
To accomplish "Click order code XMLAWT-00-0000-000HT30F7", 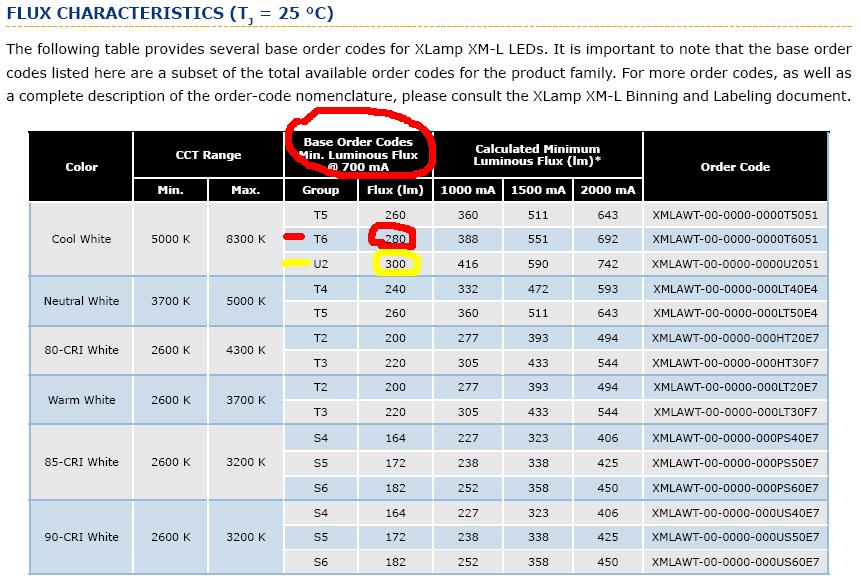I will click(735, 363).
